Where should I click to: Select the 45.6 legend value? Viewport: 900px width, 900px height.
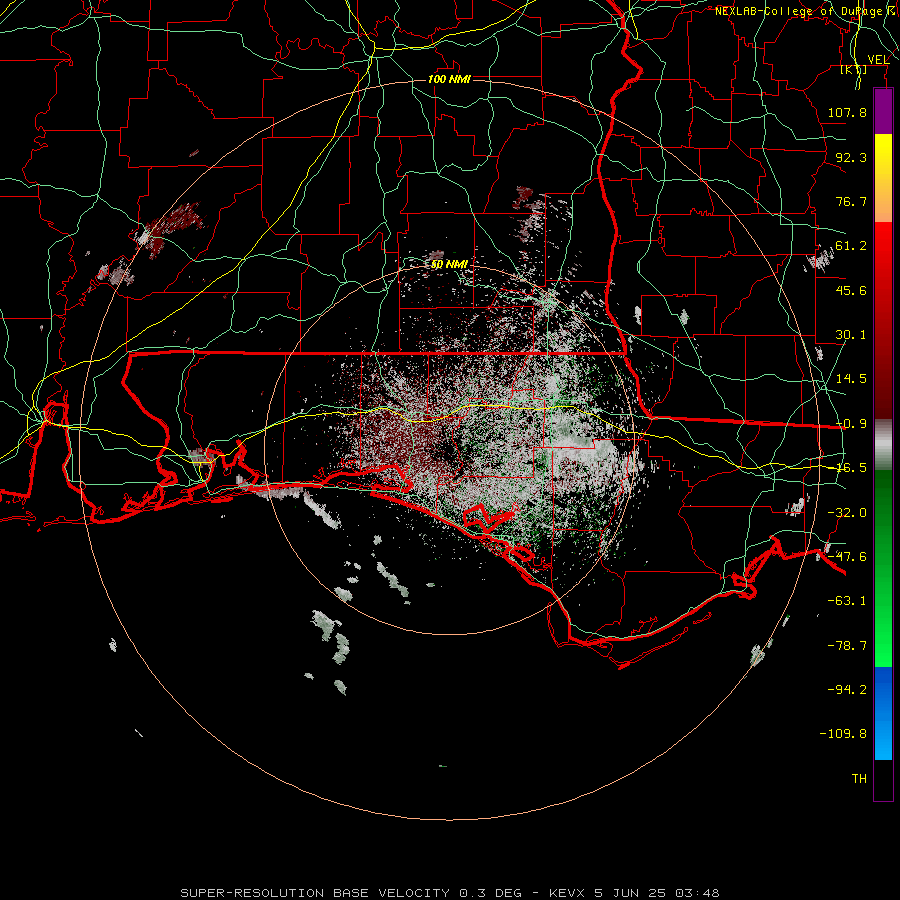click(x=851, y=290)
